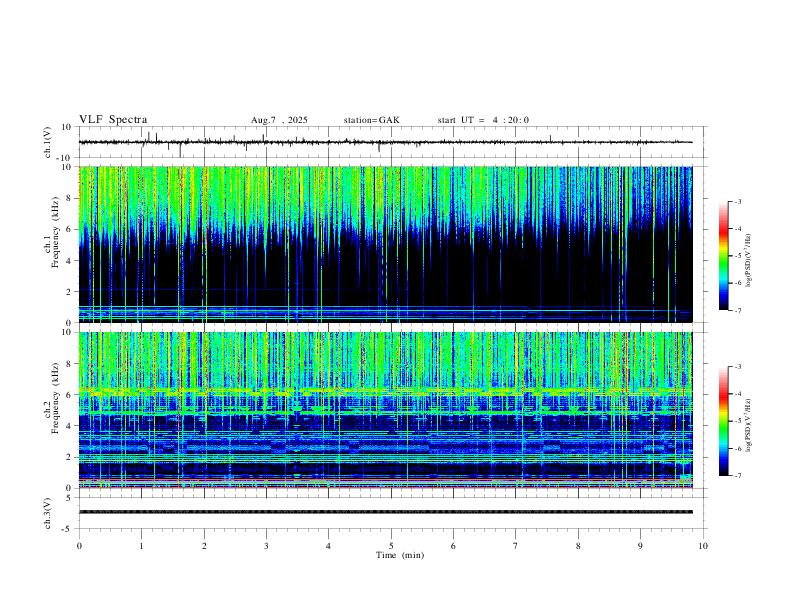Image resolution: width=792 pixels, height=612 pixels.
Task: Click the ch.1 'Frequency (kHz)' axis label
Action: pos(55,232)
